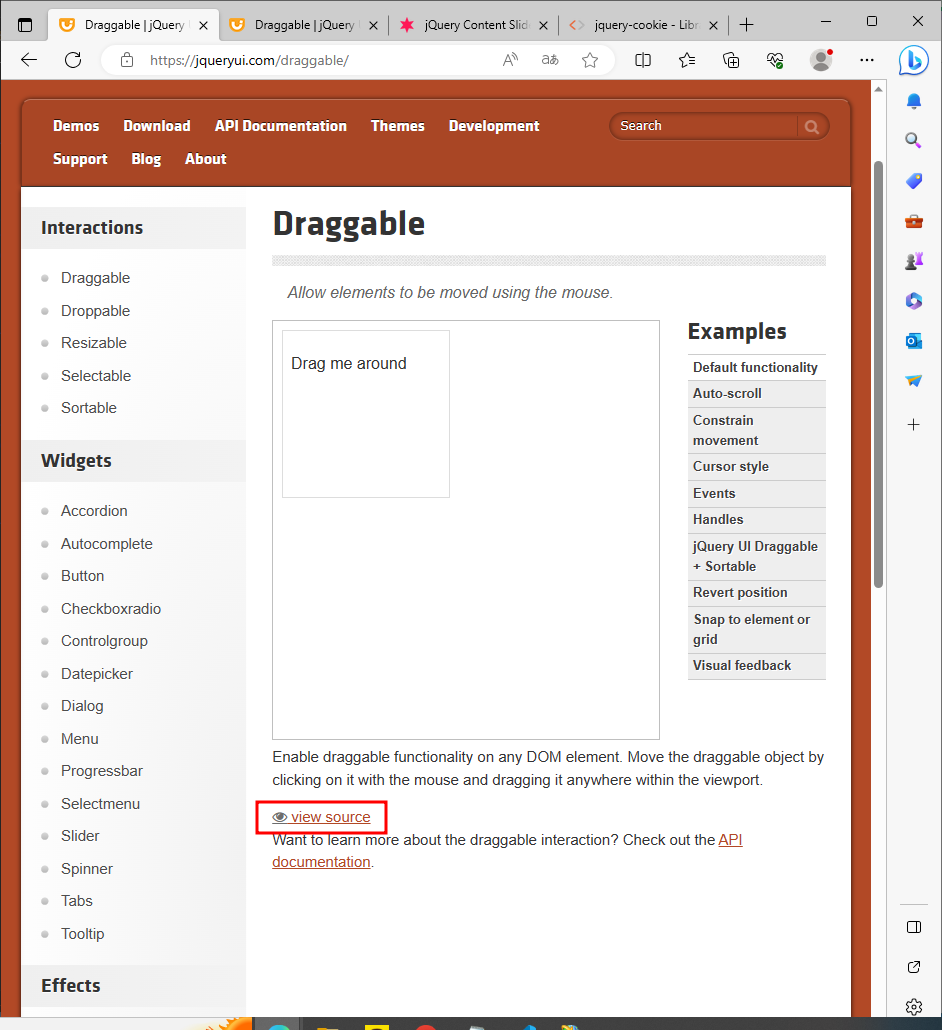The width and height of the screenshot is (942, 1030).
Task: Open sidebar Games chess icon
Action: 914,261
